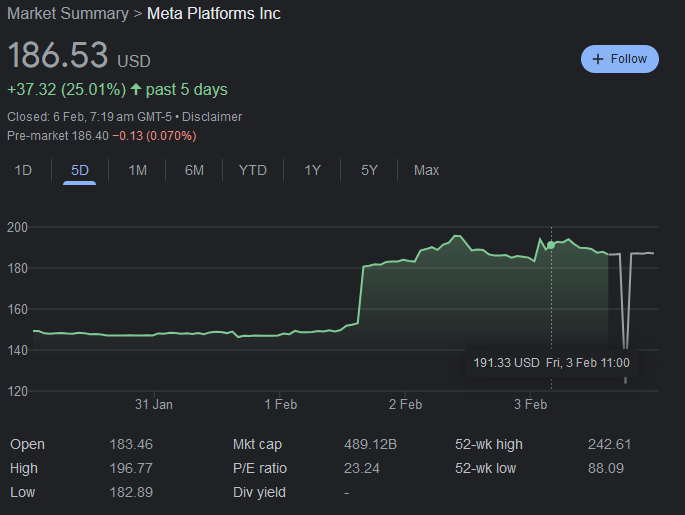This screenshot has width=685, height=515.
Task: Select the YTD chart tab
Action: tap(253, 170)
